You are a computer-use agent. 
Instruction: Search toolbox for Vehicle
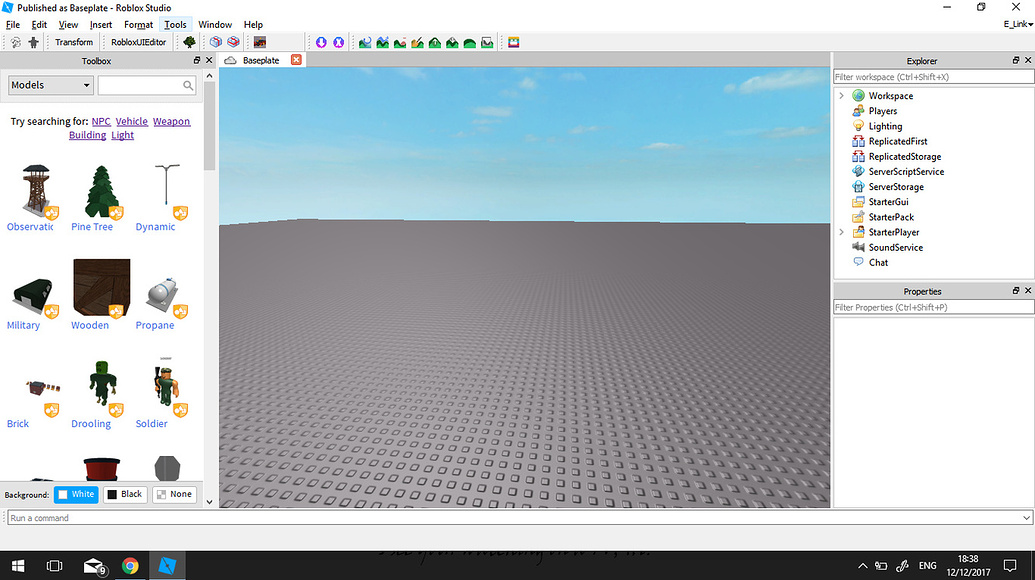pyautogui.click(x=131, y=121)
